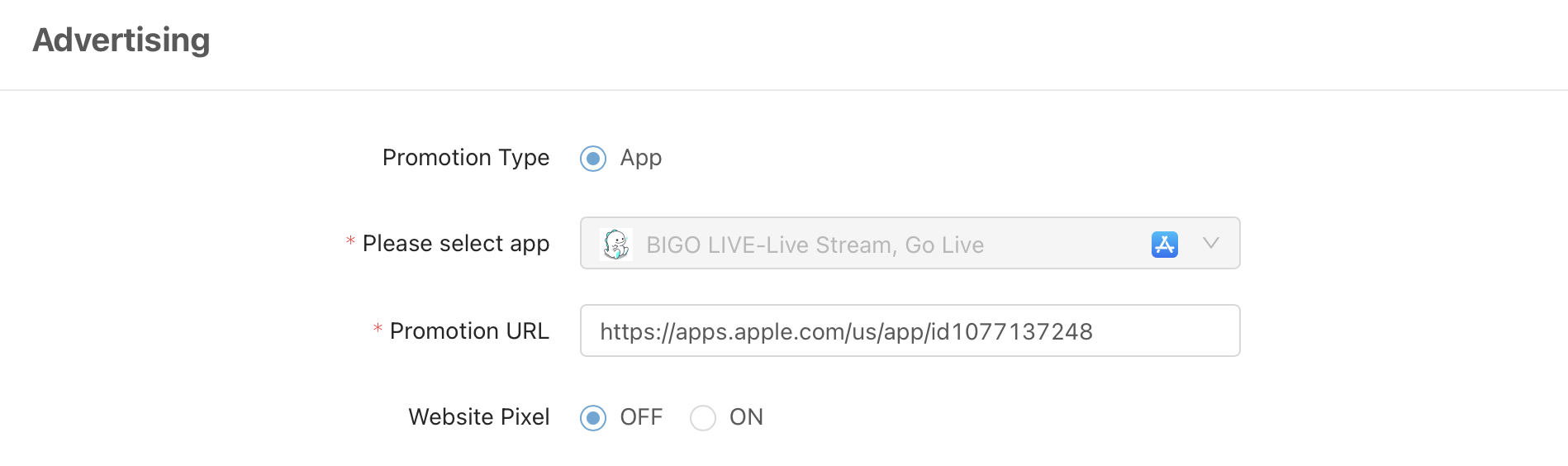Click the blue App Store icon
The image size is (1568, 466).
[x=1165, y=245]
